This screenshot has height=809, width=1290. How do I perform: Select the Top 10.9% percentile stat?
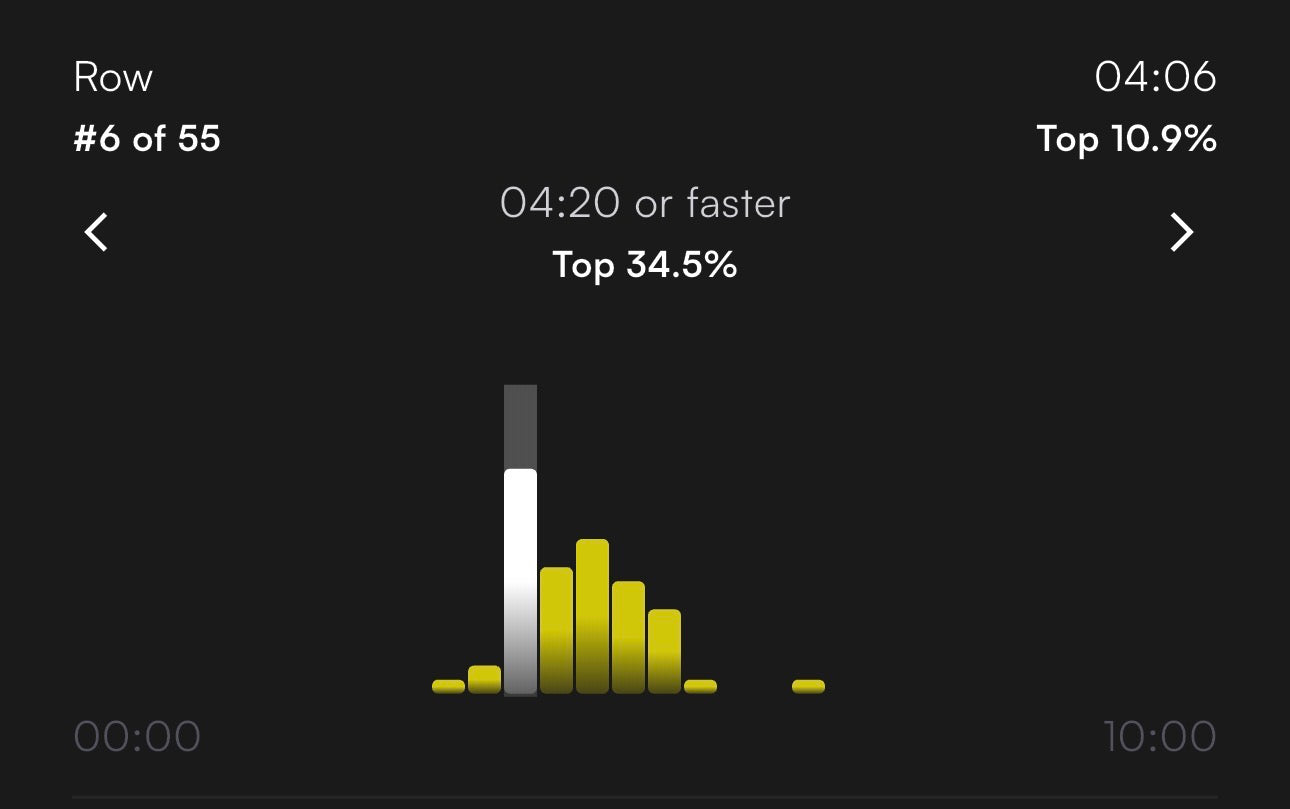click(x=1124, y=139)
